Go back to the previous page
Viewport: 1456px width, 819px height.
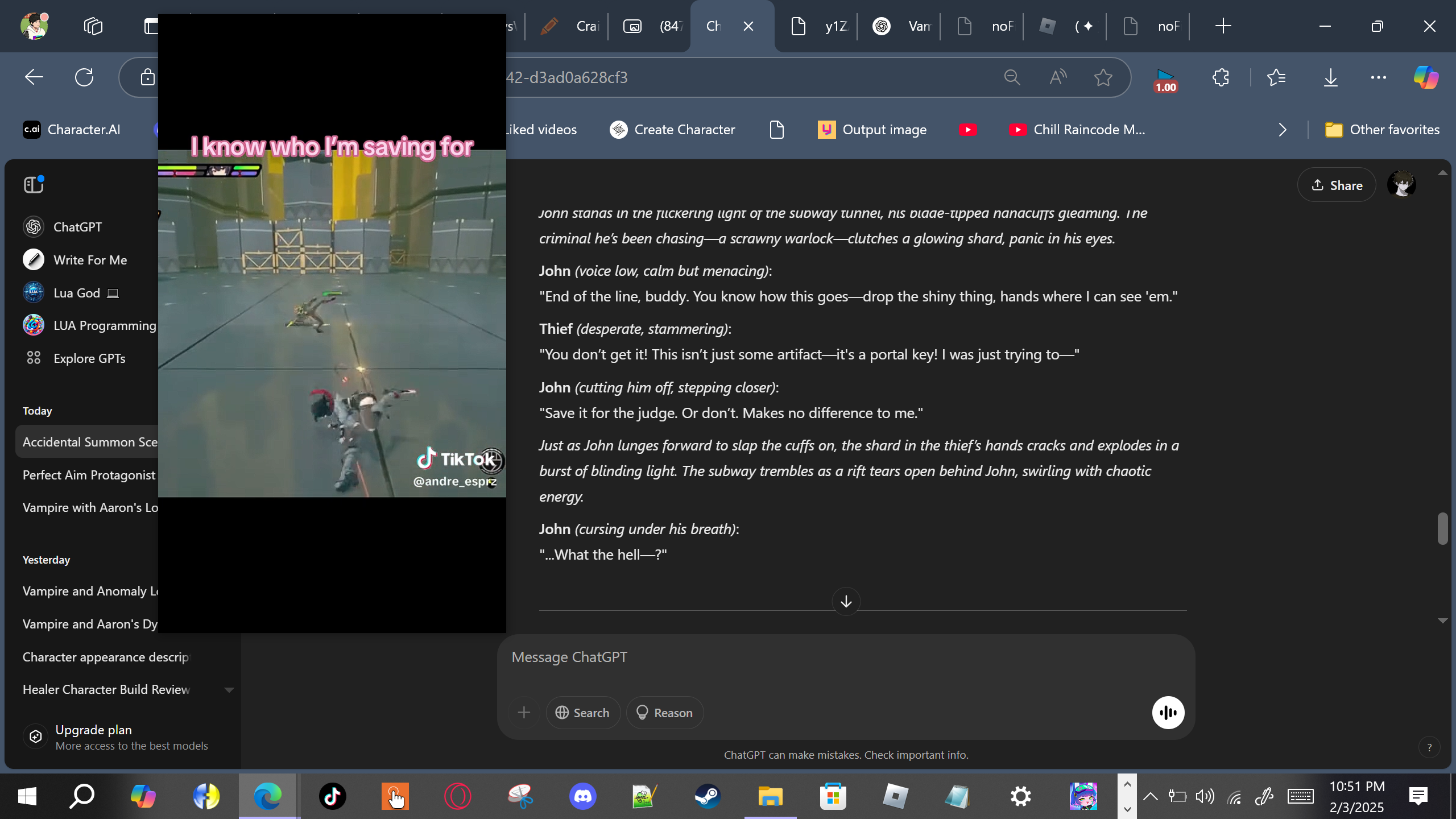(34, 77)
